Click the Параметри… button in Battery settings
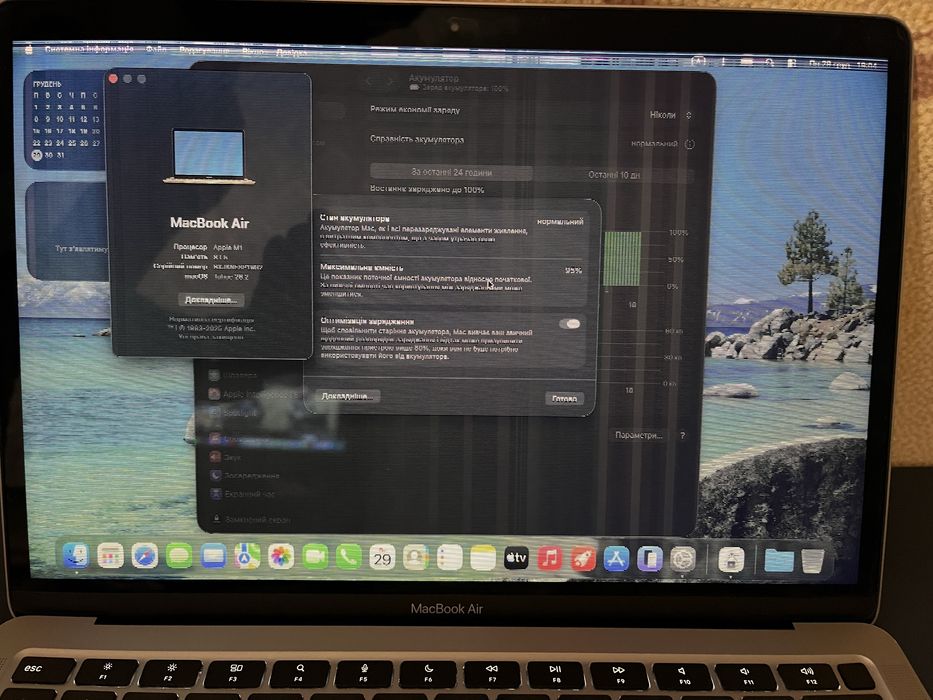This screenshot has width=933, height=700. (x=638, y=435)
